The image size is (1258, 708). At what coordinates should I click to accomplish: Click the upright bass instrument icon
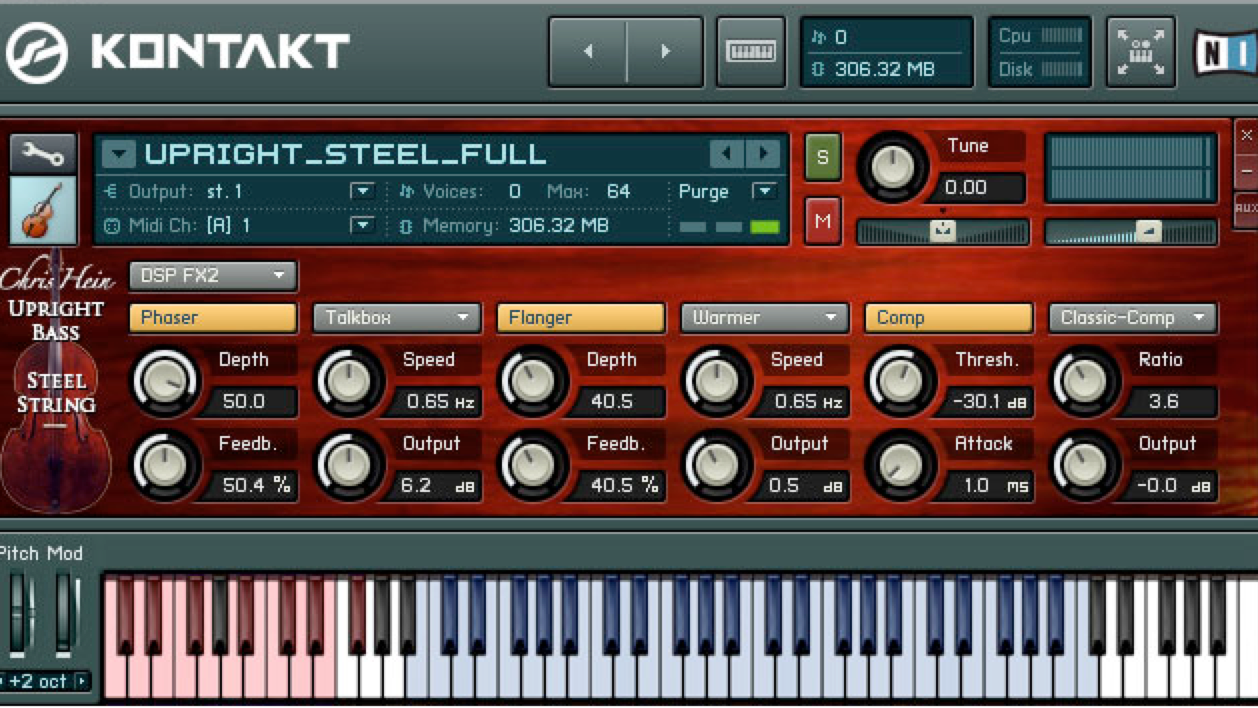[43, 211]
